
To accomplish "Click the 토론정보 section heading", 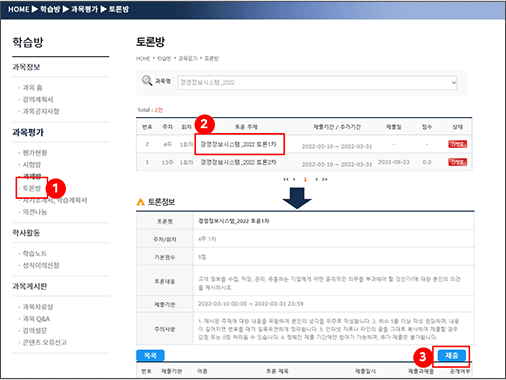I will tap(161, 202).
